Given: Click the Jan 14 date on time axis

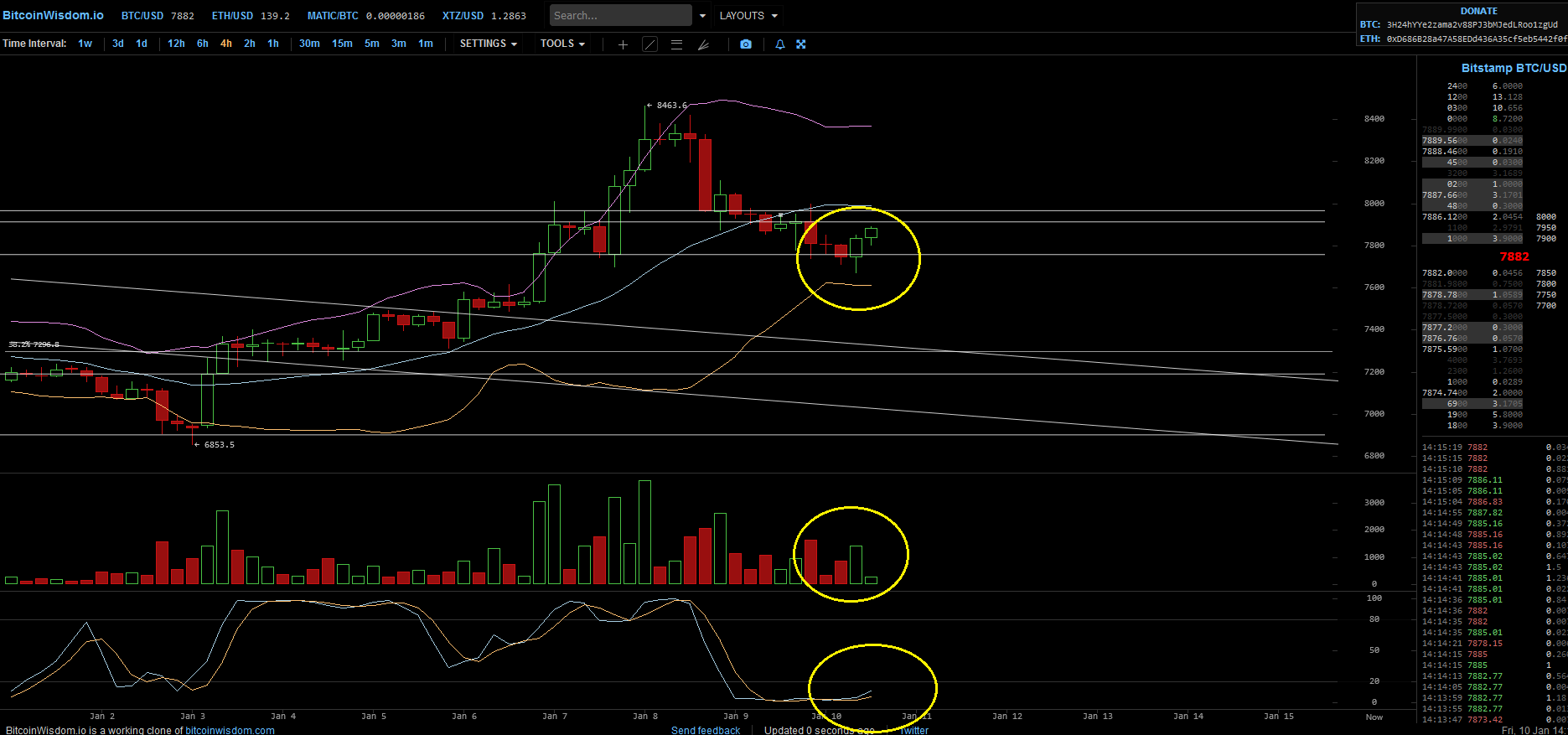Looking at the screenshot, I should pos(1188,717).
